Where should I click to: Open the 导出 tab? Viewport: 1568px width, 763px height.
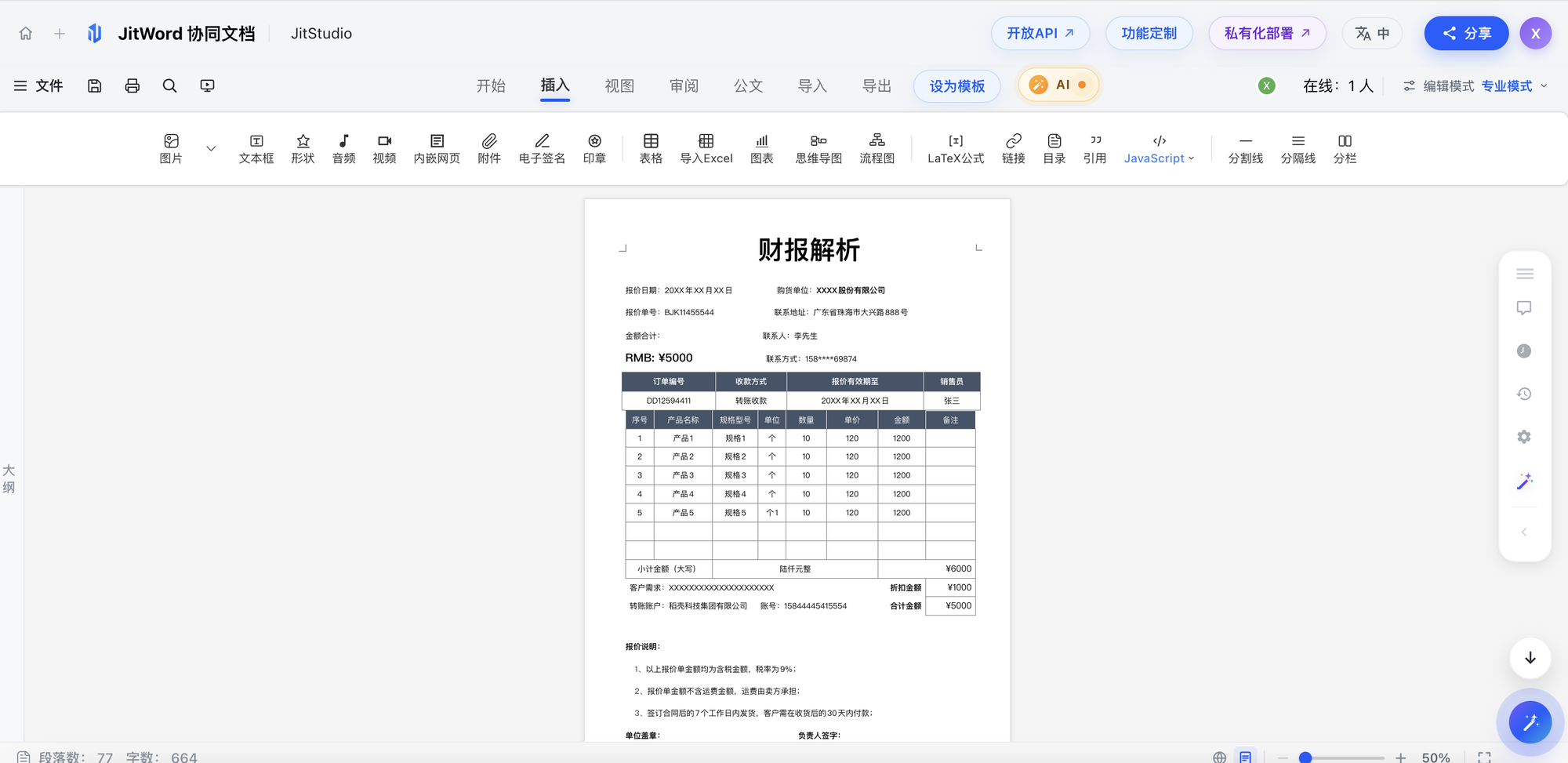point(877,85)
